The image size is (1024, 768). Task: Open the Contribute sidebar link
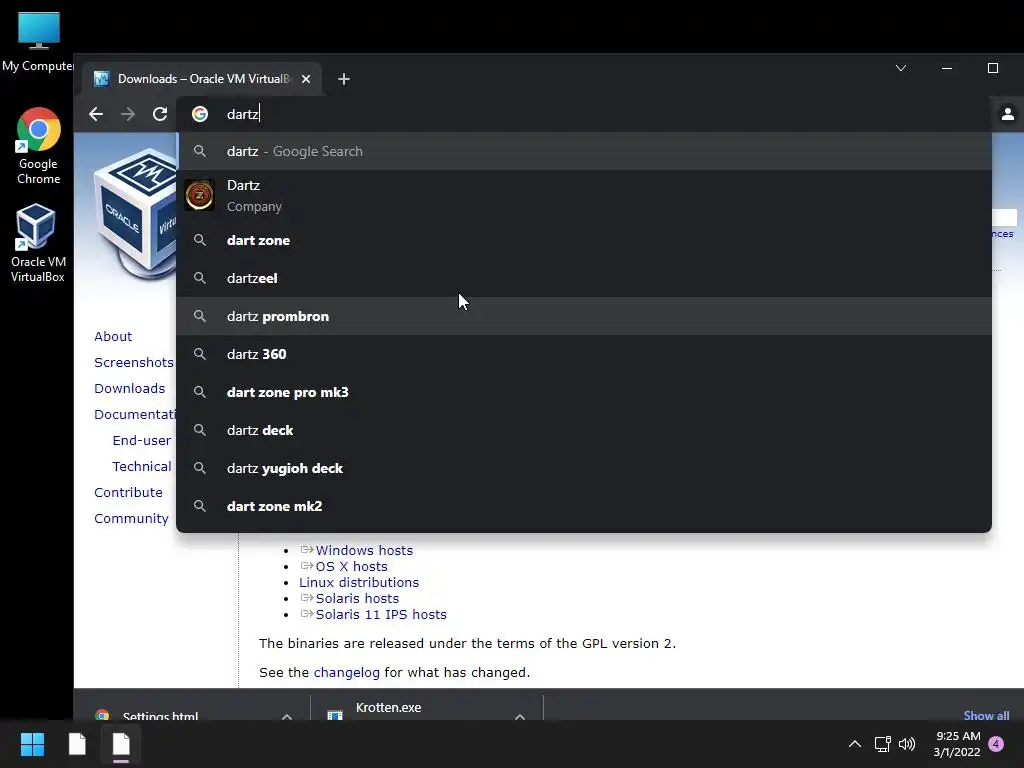pyautogui.click(x=128, y=492)
